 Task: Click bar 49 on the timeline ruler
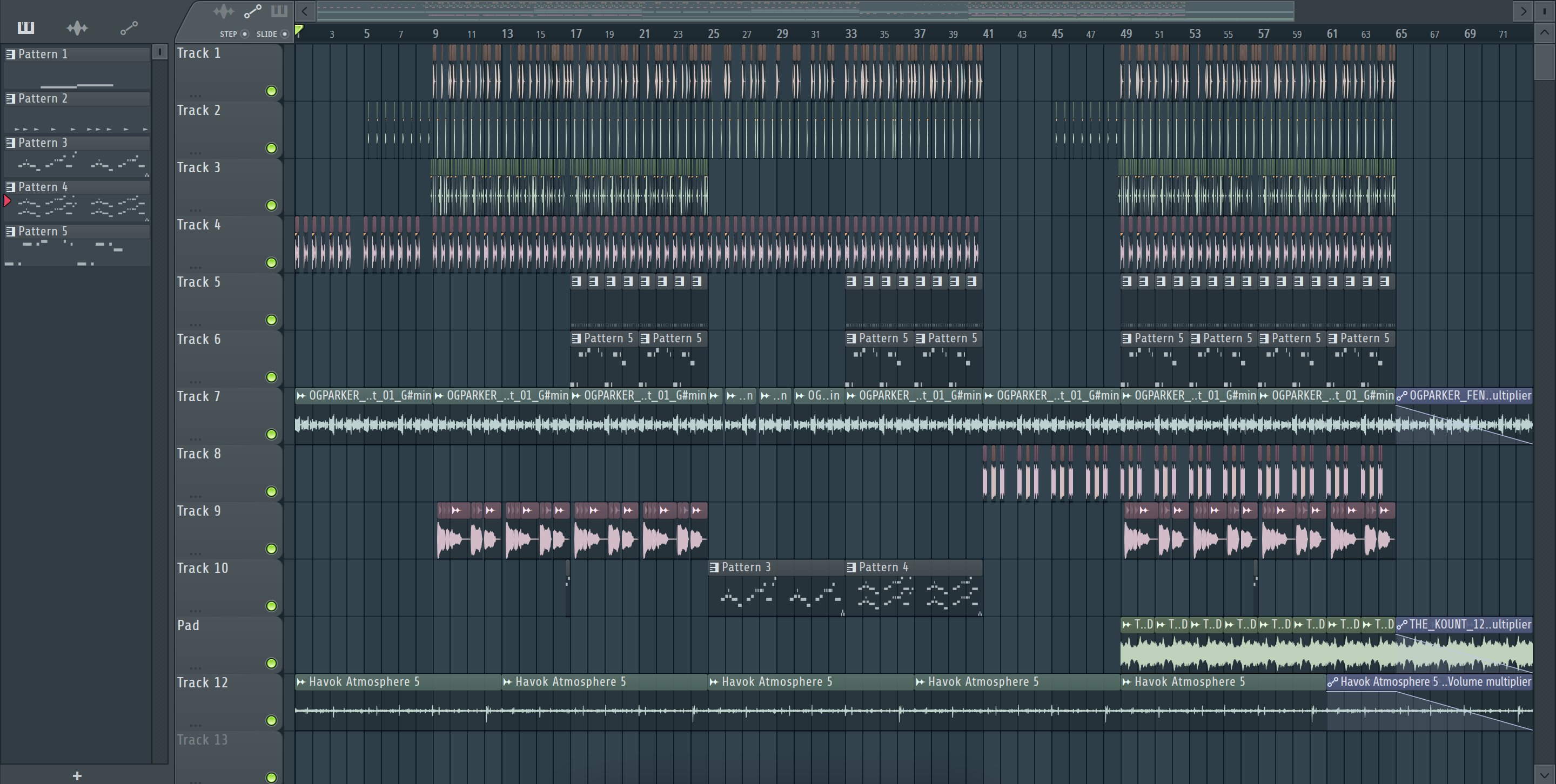(1126, 34)
